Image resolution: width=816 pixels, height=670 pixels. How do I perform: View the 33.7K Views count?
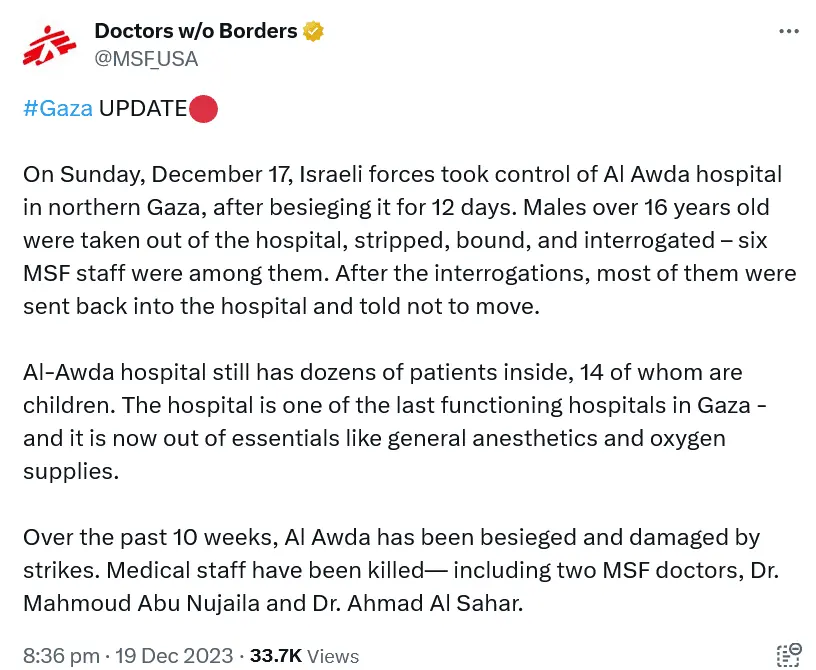304,655
